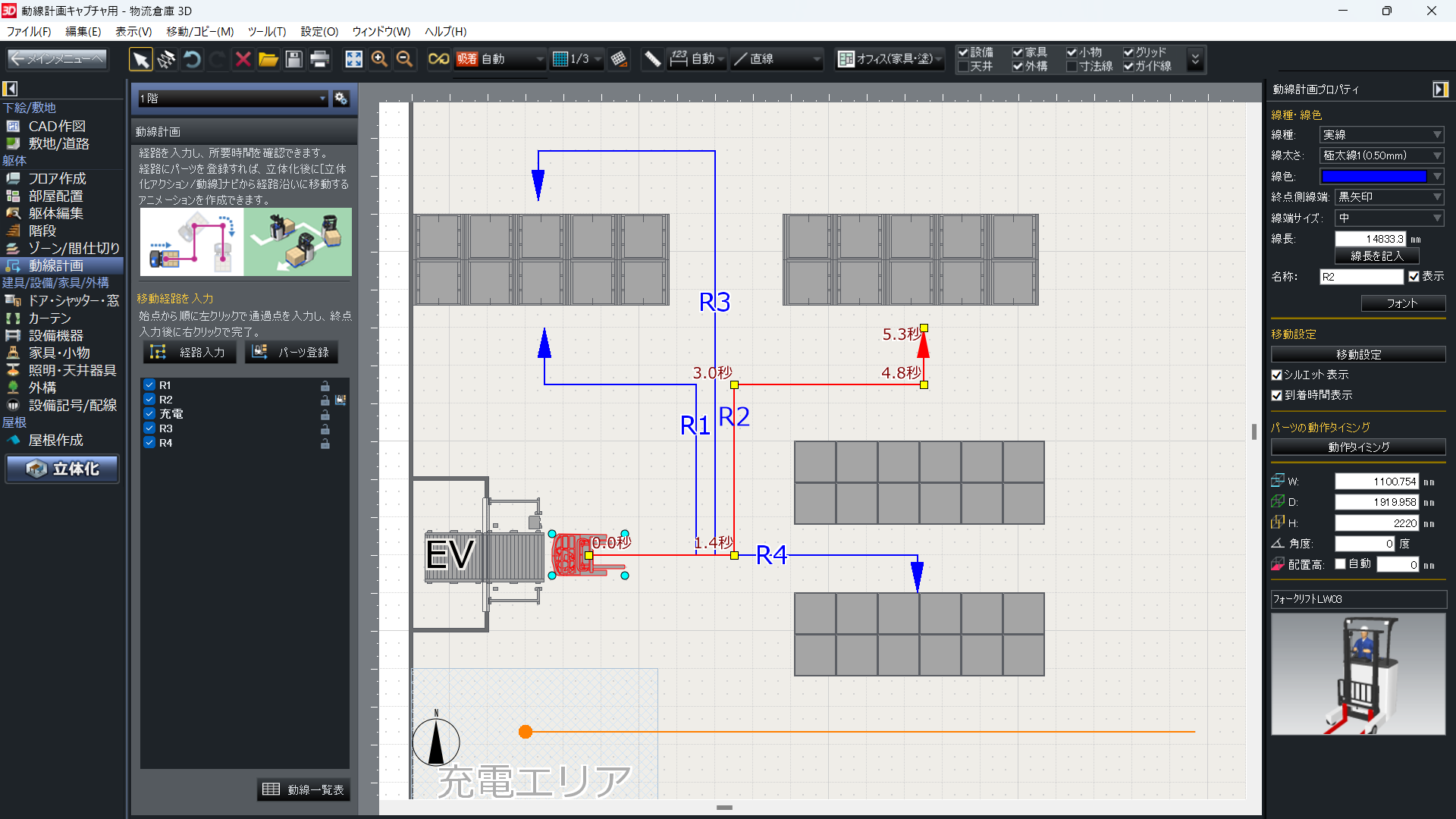Image resolution: width=1456 pixels, height=819 pixels.
Task: Click the 立体化 button
Action: (x=63, y=469)
